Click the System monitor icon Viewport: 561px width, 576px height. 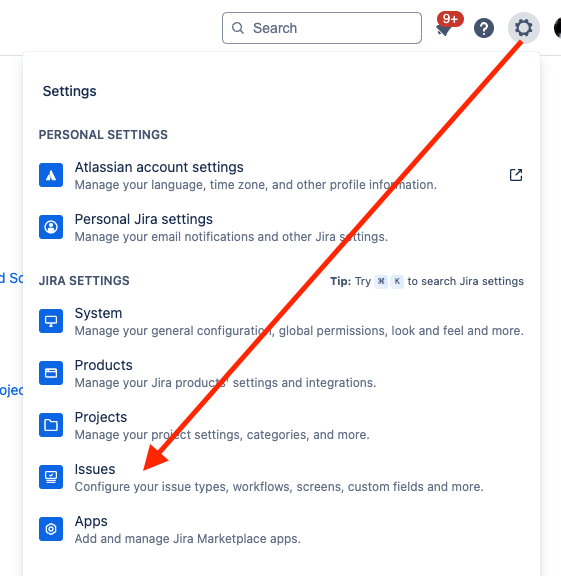(51, 321)
